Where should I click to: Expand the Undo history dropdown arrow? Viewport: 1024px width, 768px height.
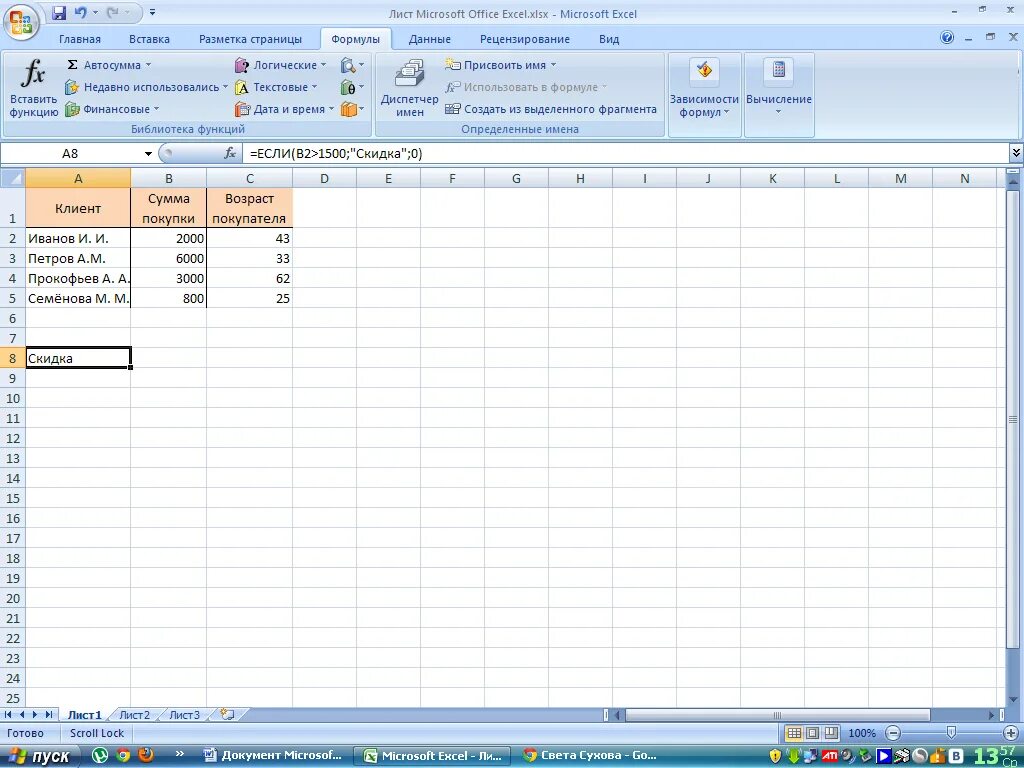(95, 13)
